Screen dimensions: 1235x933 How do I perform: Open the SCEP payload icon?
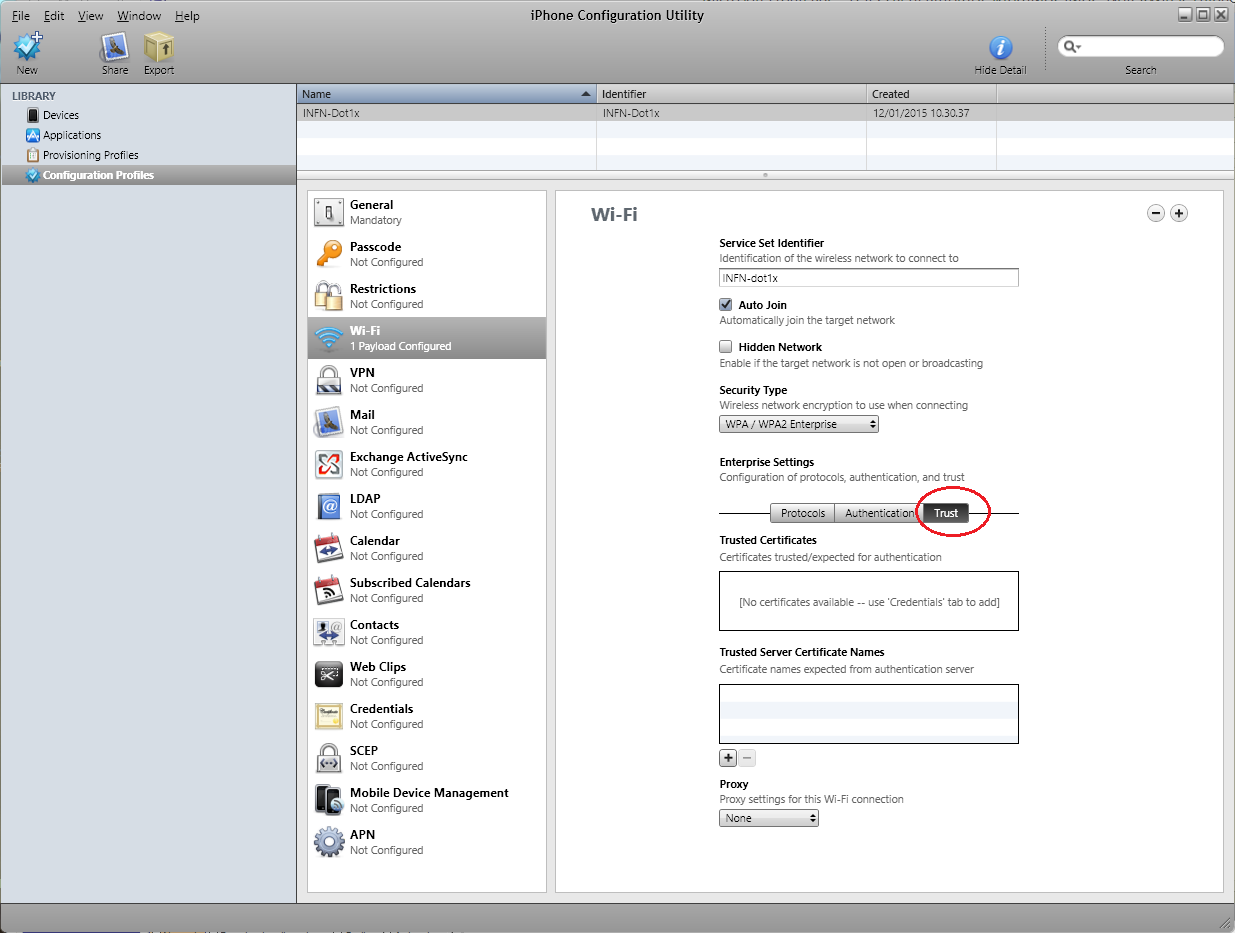coord(329,758)
